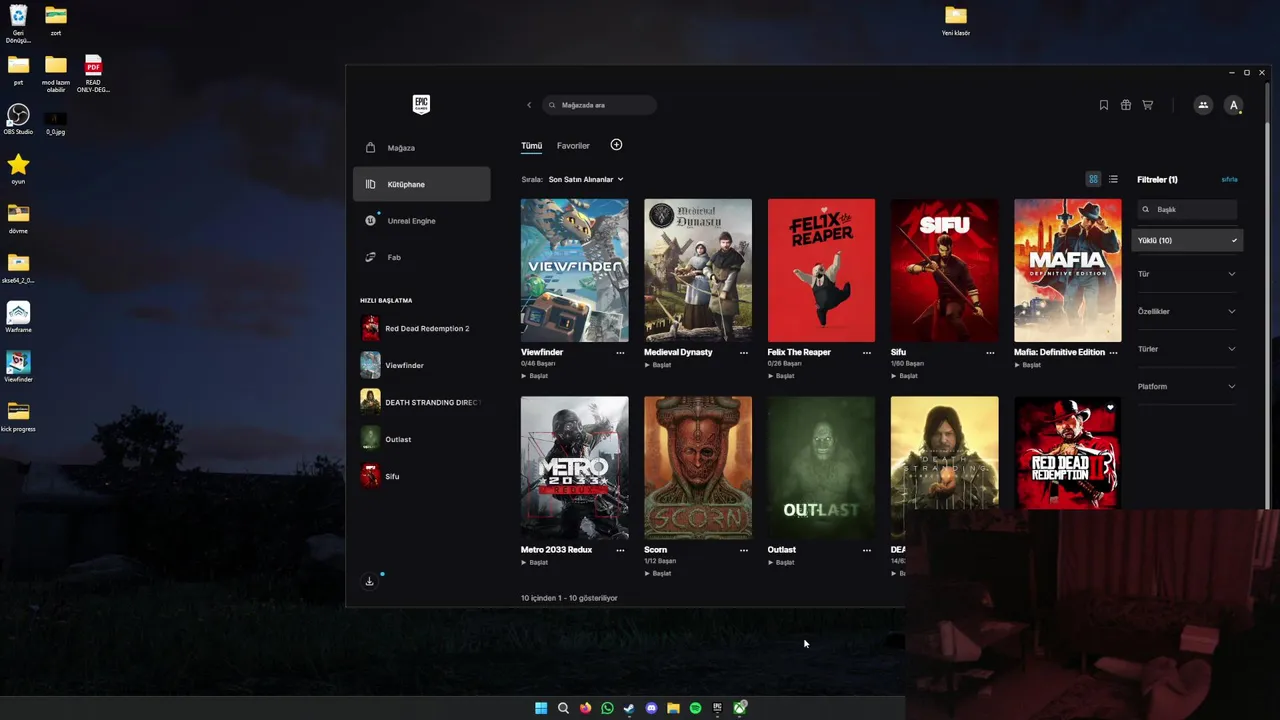Click the Epic Games logo in sidebar
The image size is (1280, 720).
(x=421, y=105)
